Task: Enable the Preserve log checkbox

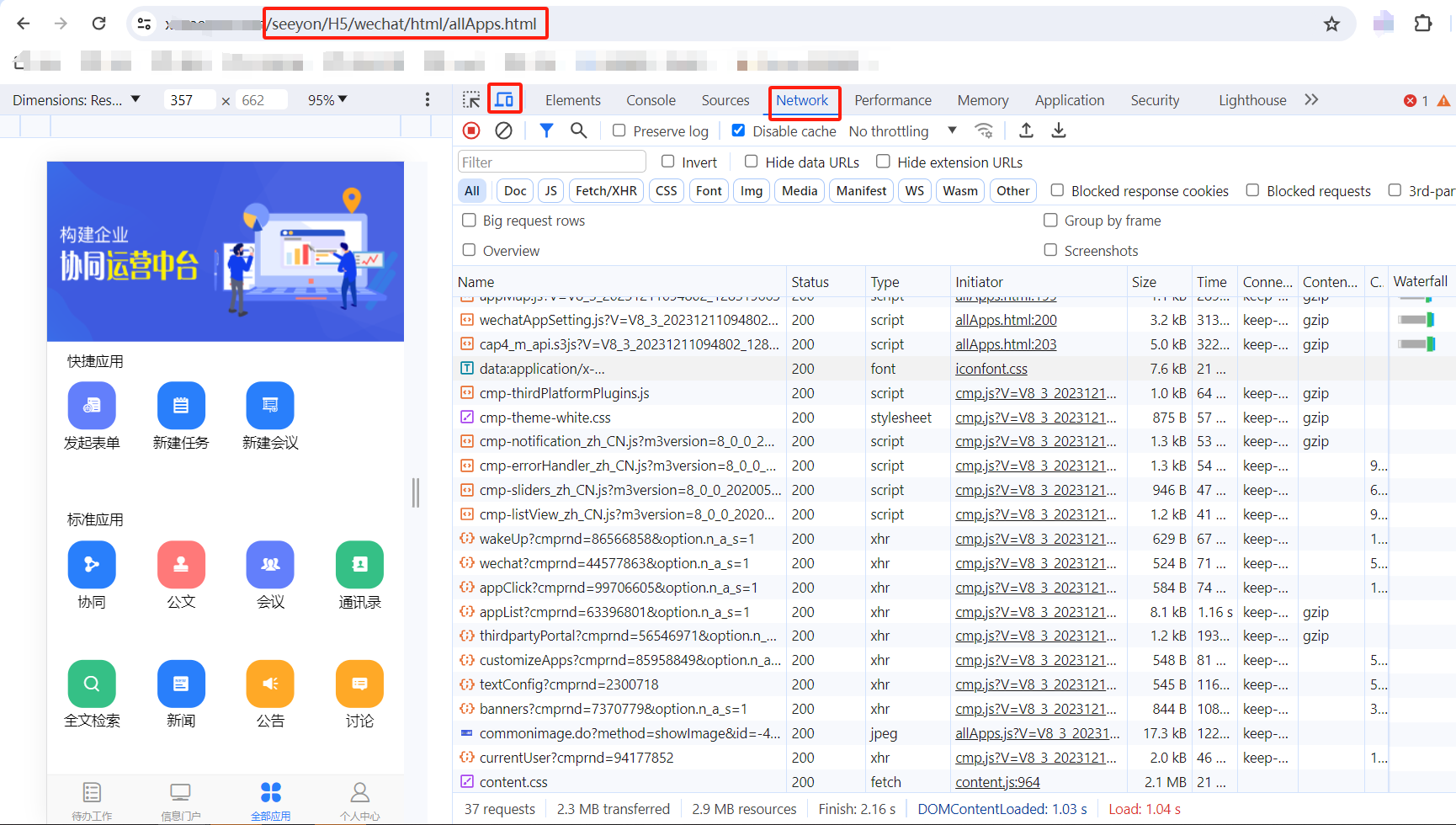Action: (619, 130)
